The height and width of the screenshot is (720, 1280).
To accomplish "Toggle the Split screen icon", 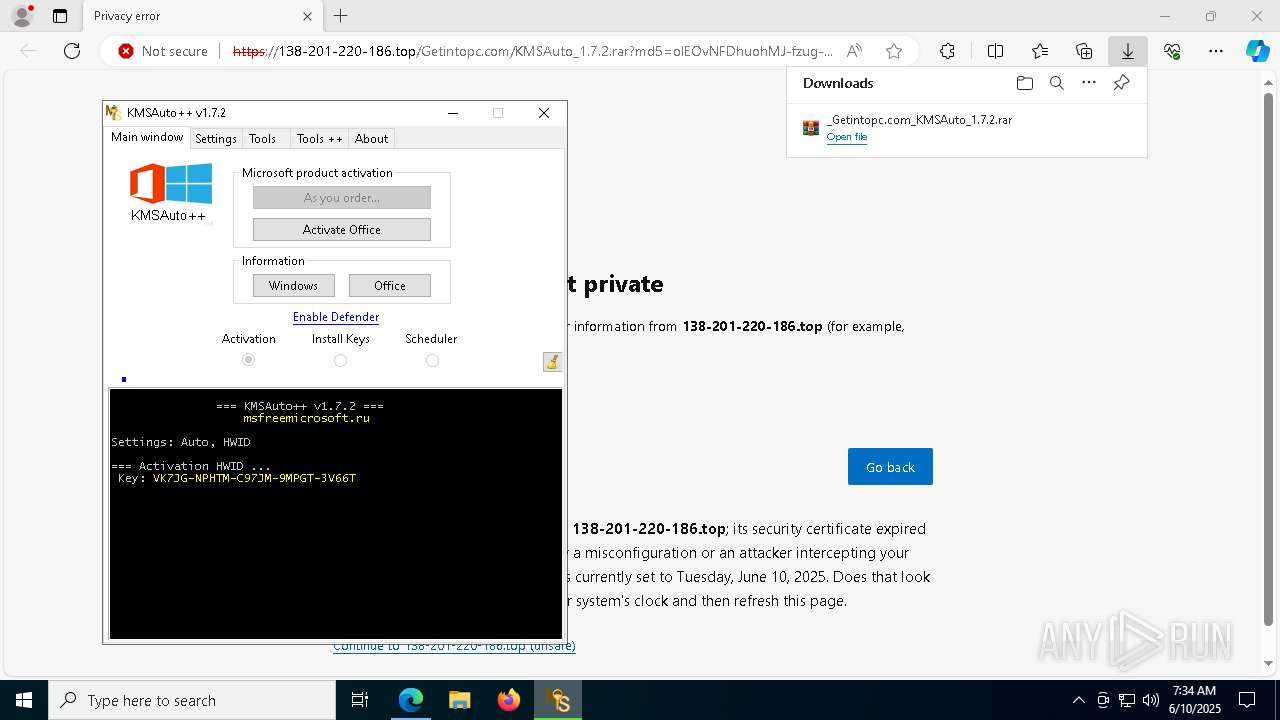I will point(995,51).
